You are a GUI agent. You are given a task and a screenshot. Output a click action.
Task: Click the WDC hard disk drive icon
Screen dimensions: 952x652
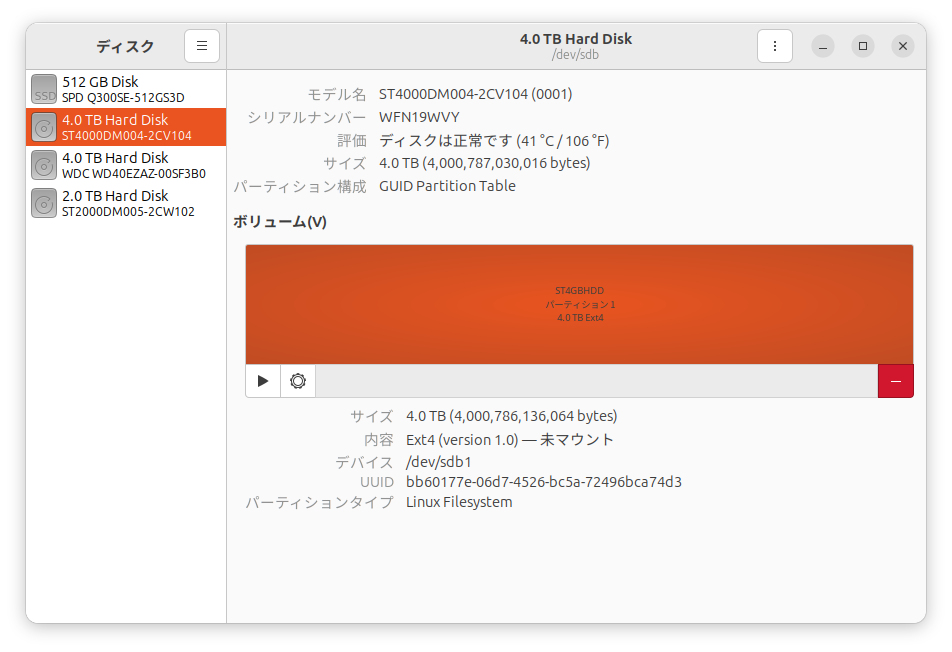(x=44, y=165)
